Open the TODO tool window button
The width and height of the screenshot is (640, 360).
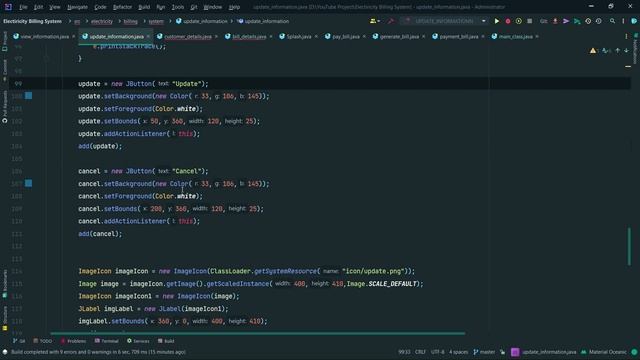43,341
